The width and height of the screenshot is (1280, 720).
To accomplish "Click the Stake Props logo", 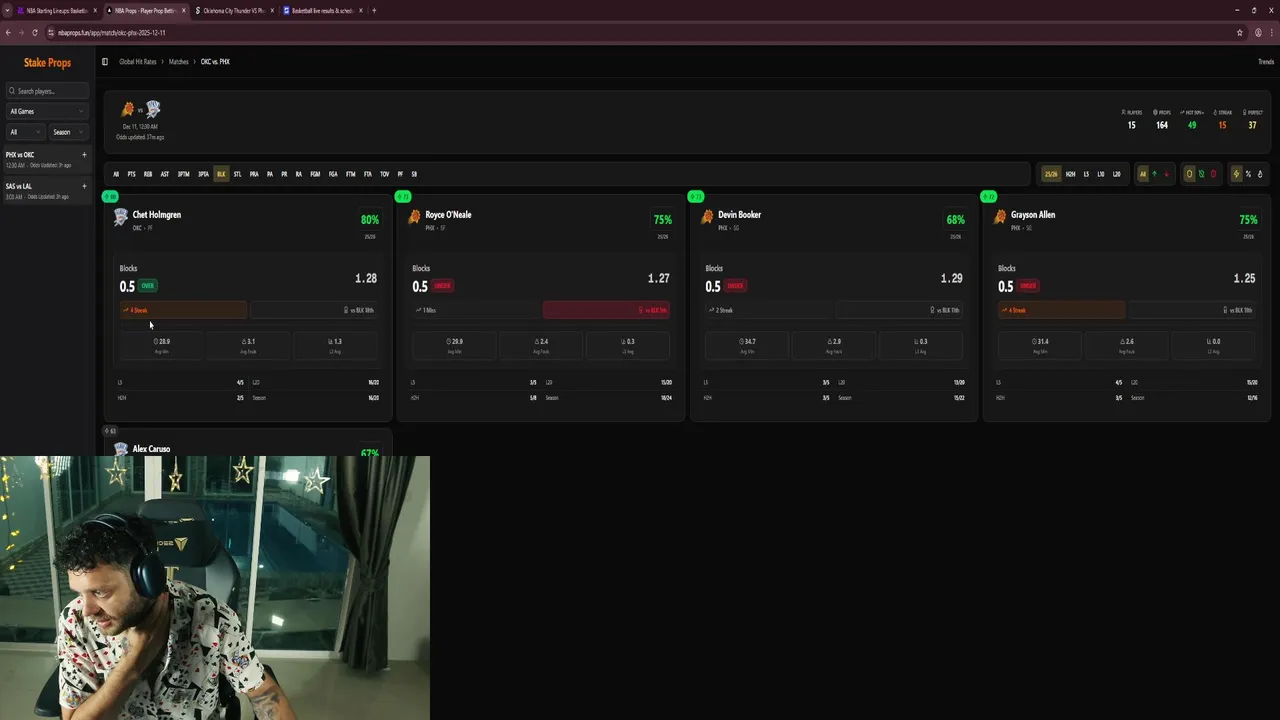I will tap(47, 62).
